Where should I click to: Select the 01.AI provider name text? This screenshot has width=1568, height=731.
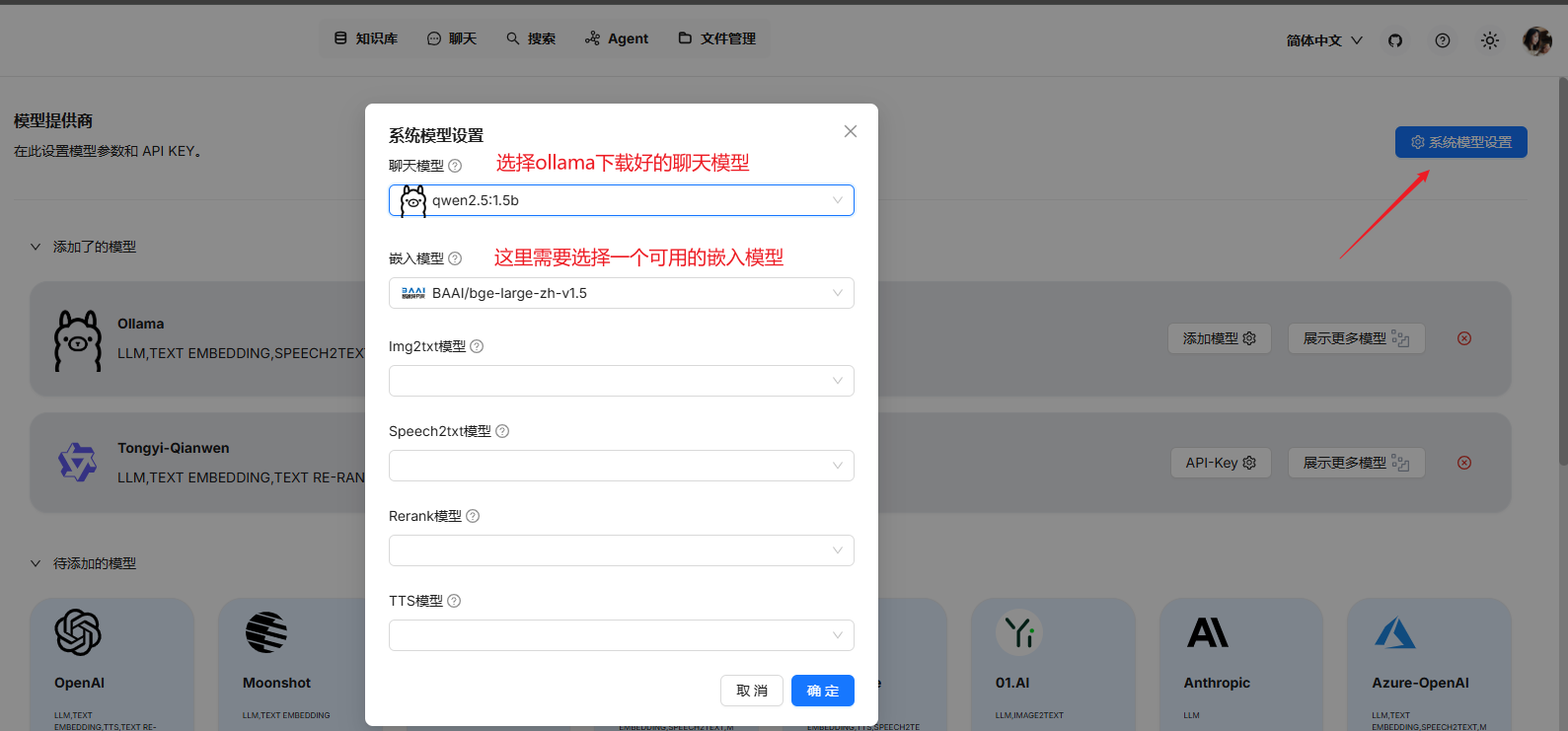click(1012, 683)
